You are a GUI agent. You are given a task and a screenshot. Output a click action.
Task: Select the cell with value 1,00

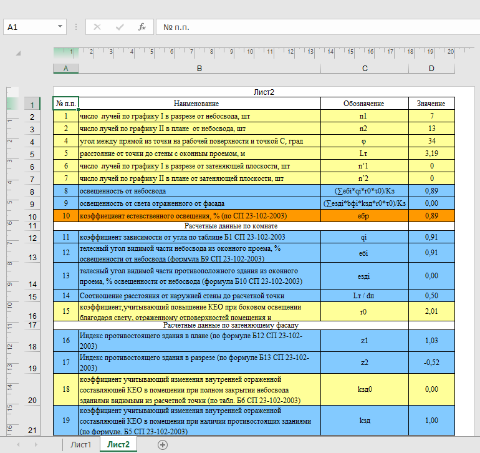431,420
